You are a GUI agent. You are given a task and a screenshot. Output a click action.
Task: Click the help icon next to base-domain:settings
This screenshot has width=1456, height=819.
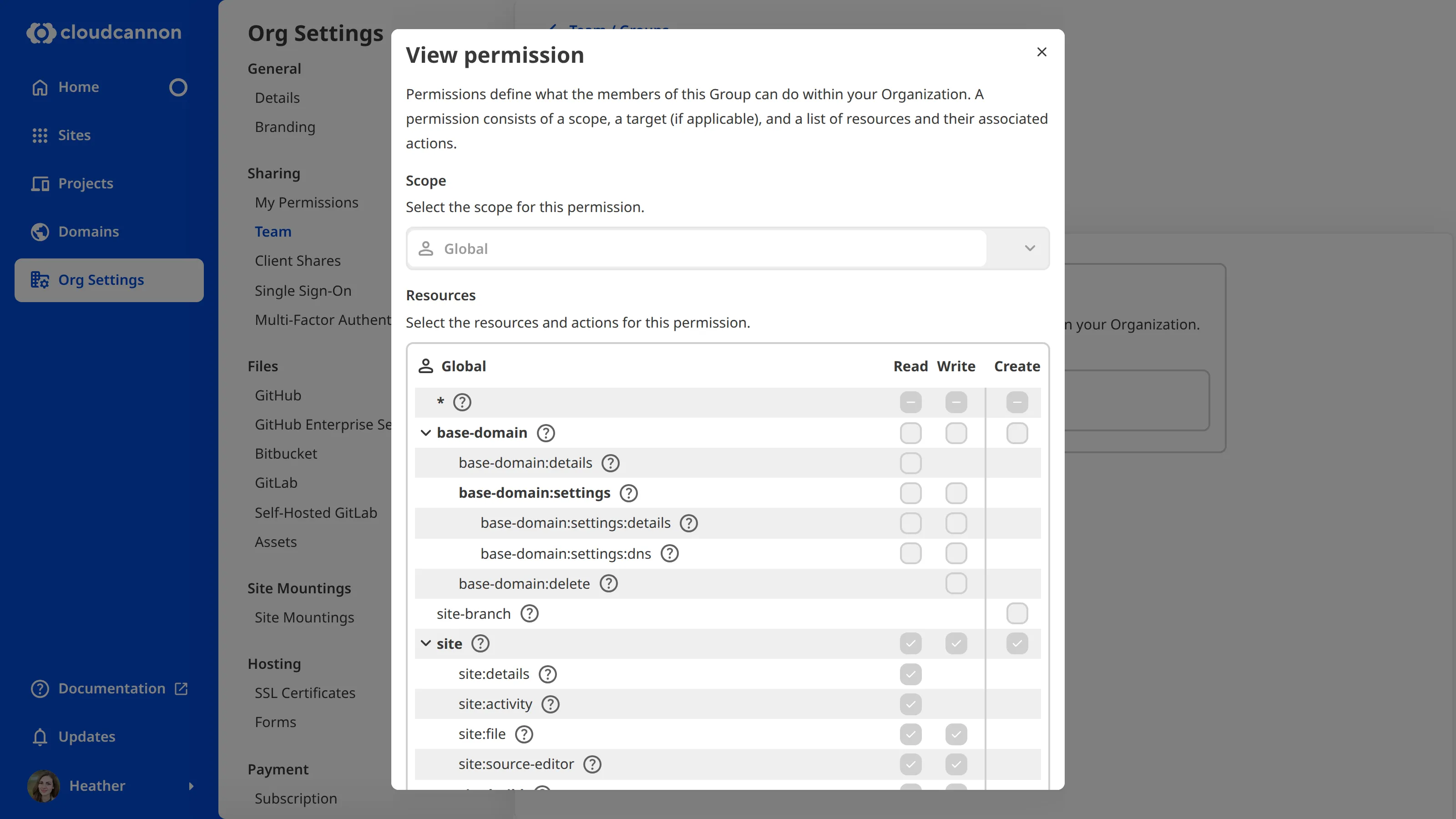(628, 493)
